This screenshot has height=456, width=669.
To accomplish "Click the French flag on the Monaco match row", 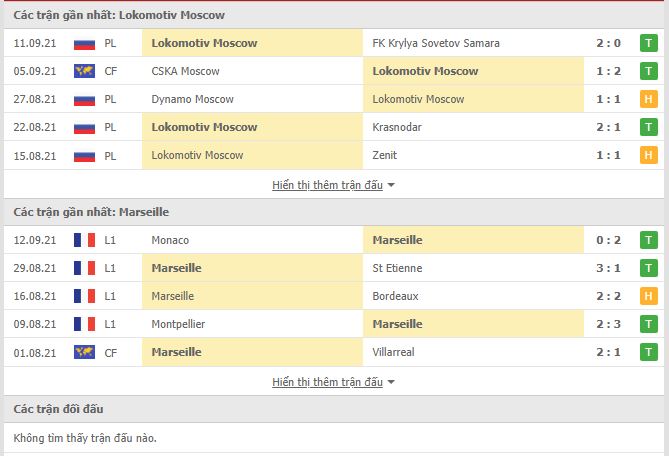I will point(84,240).
